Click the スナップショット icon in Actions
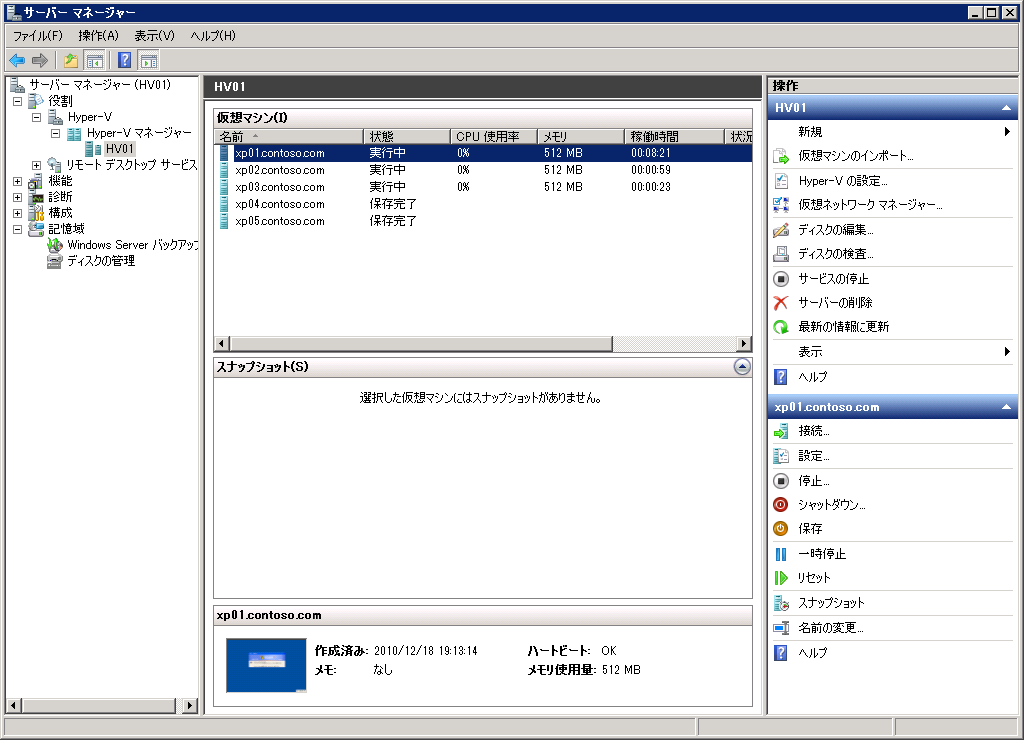The width and height of the screenshot is (1024, 740). (781, 603)
